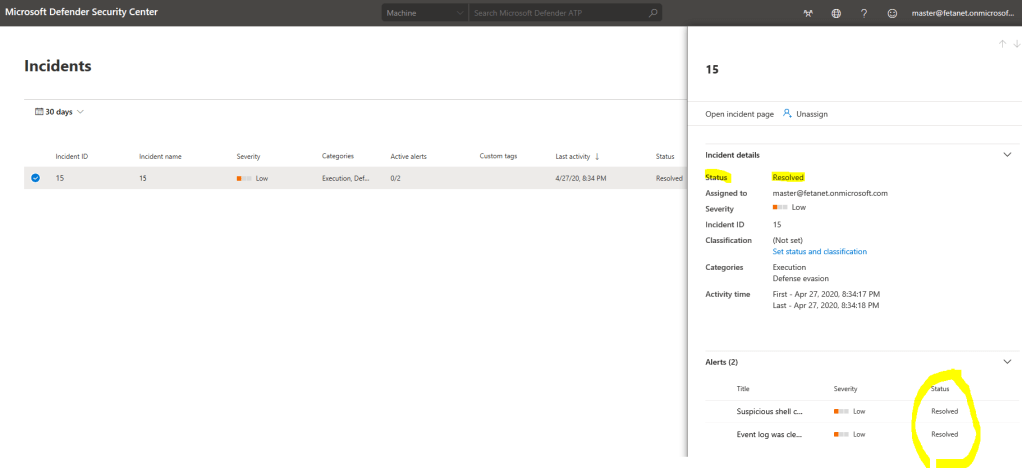Image resolution: width=1022 pixels, height=468 pixels.
Task: Click the Open incident page link
Action: (739, 114)
